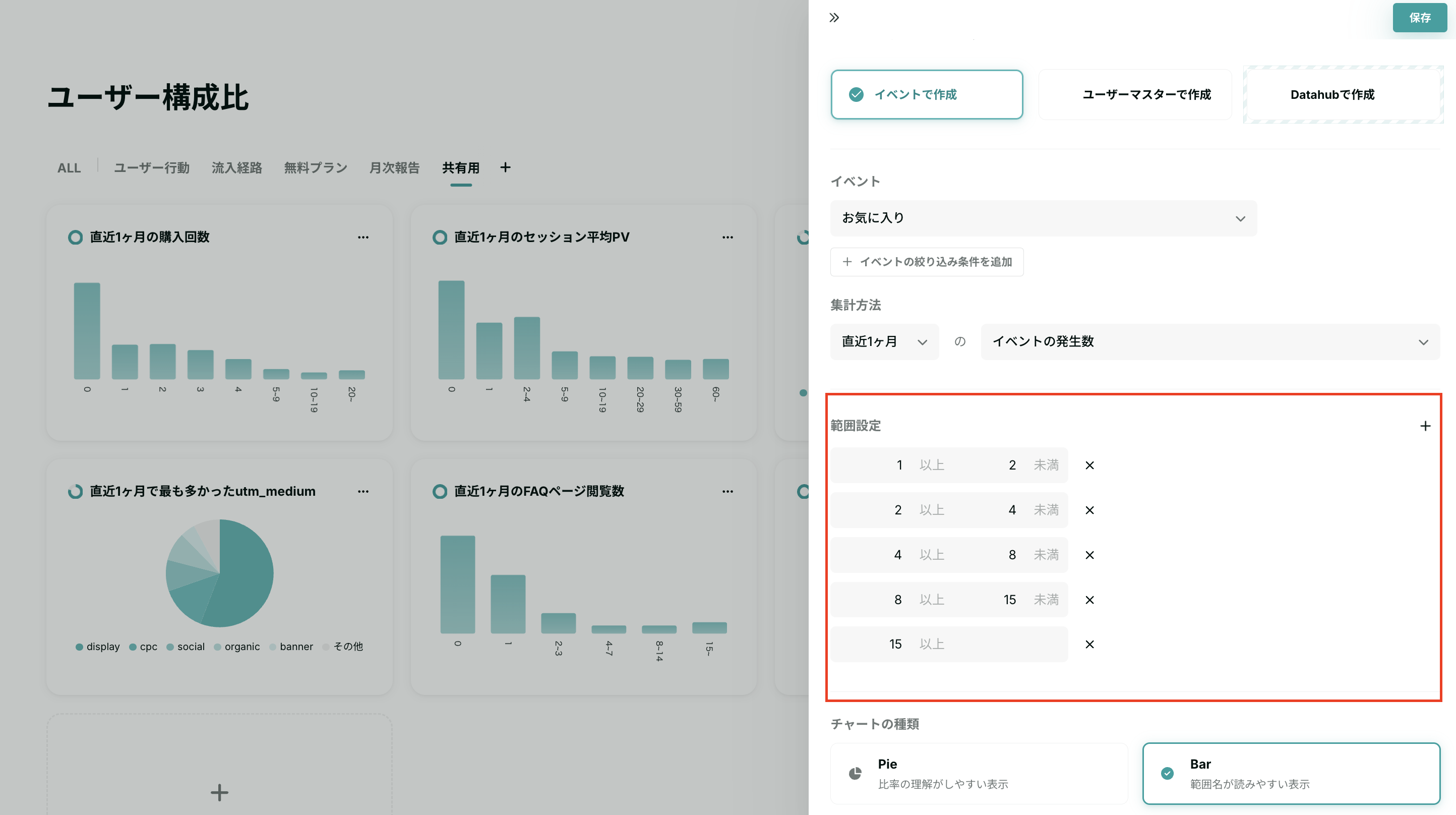Open menu for utm_medium card
The image size is (1456, 815).
click(x=363, y=492)
